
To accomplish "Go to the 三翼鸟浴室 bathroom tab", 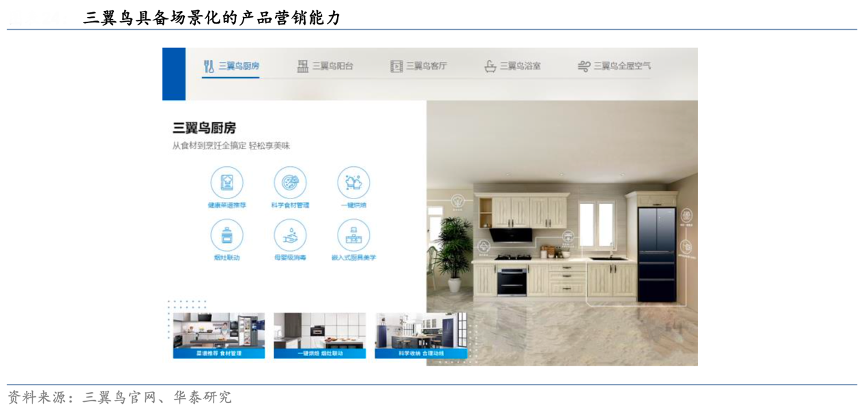I will pyautogui.click(x=512, y=66).
